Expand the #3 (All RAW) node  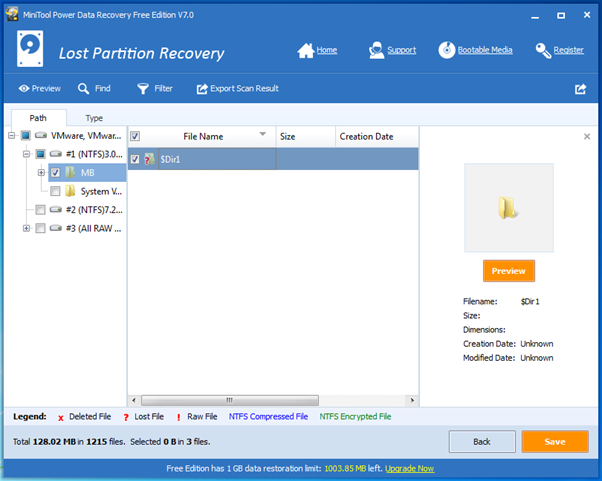pyautogui.click(x=26, y=228)
